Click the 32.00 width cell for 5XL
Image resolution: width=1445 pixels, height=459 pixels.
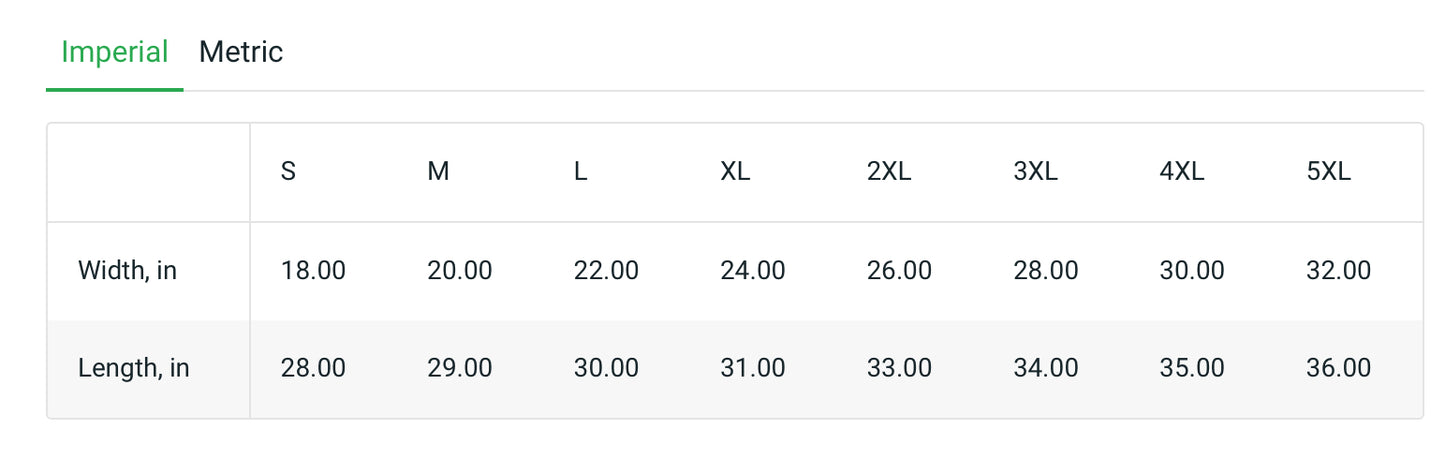1338,270
